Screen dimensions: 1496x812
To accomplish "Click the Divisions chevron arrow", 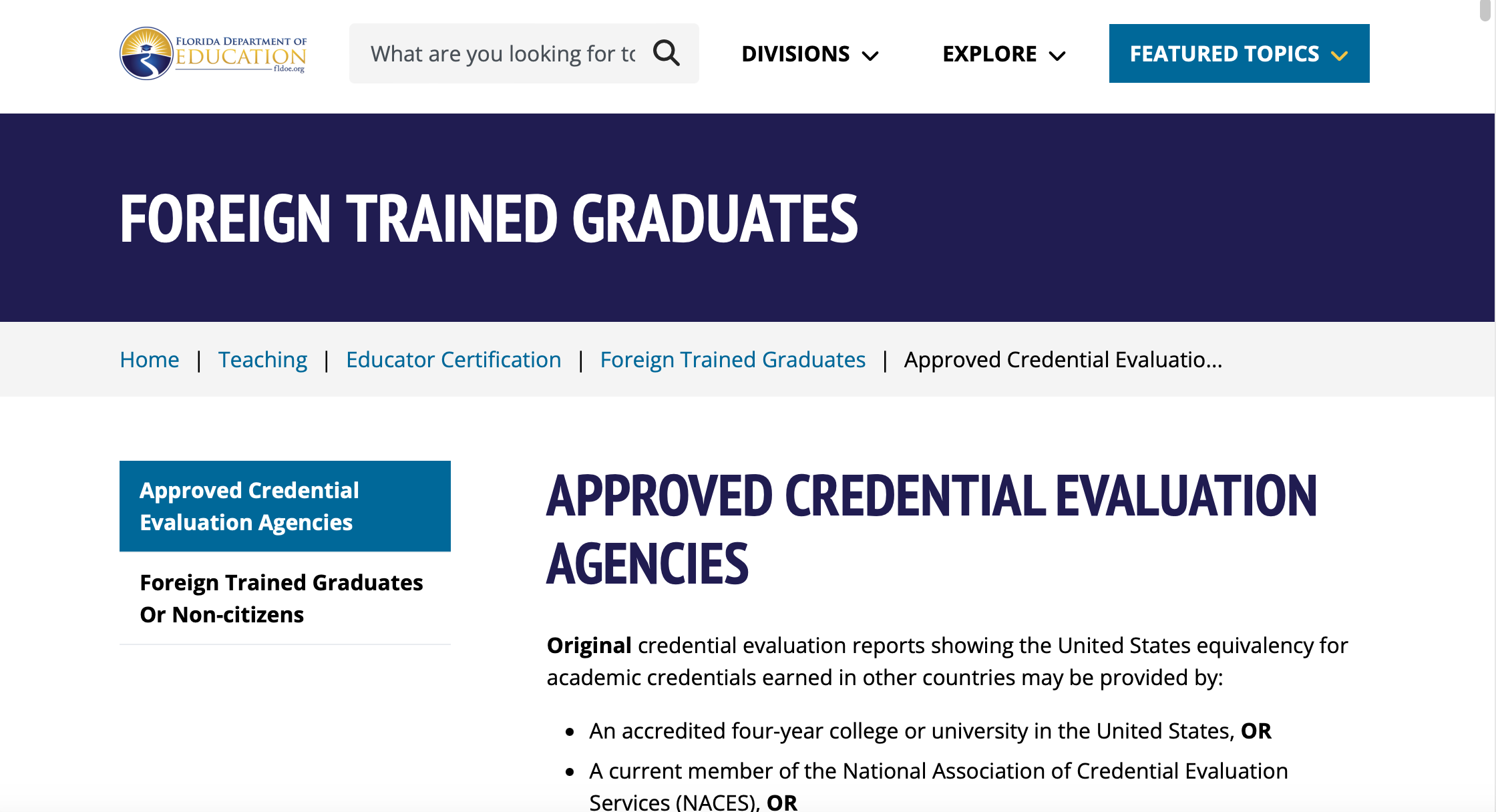I will tap(870, 55).
